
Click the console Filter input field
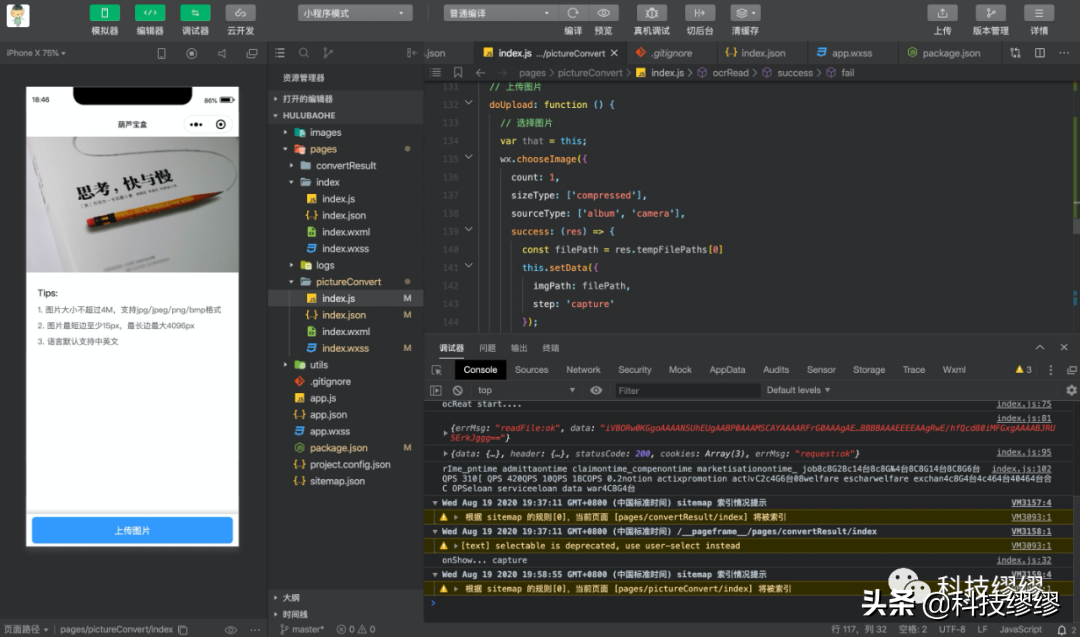tap(680, 390)
